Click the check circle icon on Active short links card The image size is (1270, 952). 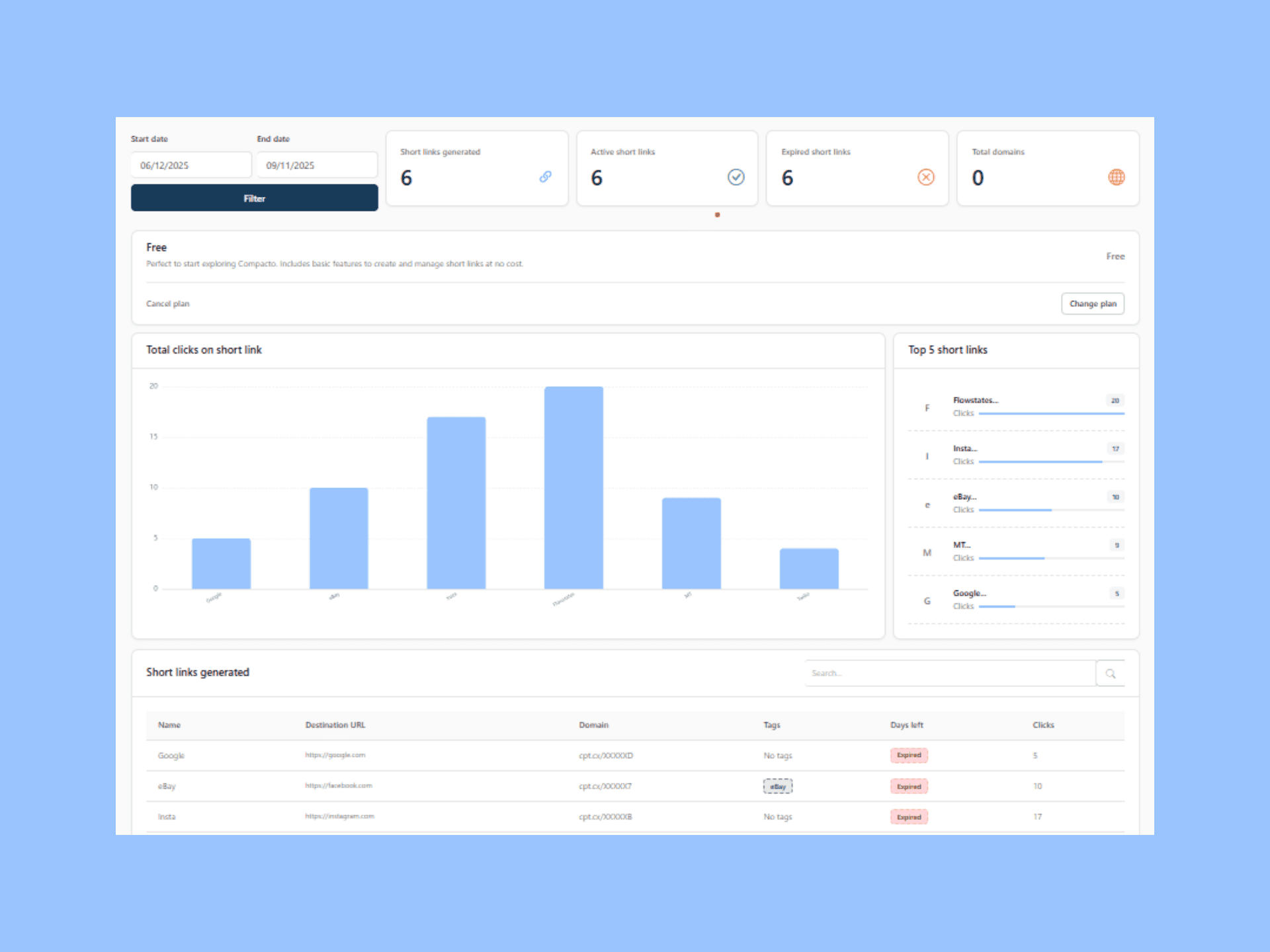coord(736,177)
